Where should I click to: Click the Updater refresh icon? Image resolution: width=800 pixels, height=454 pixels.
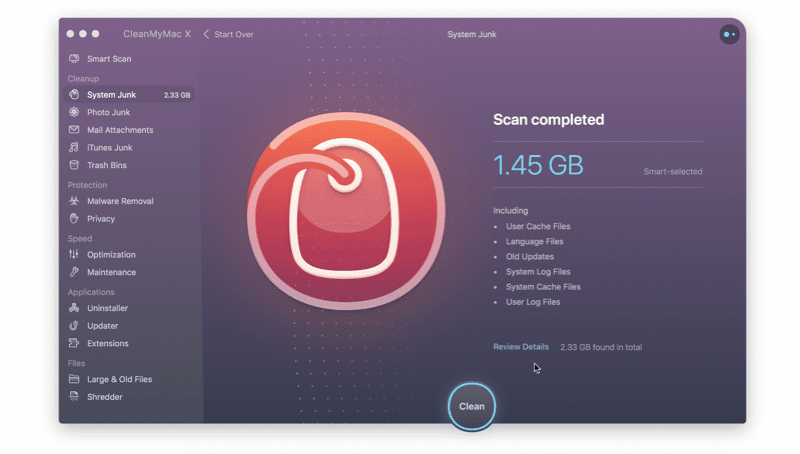coord(74,325)
